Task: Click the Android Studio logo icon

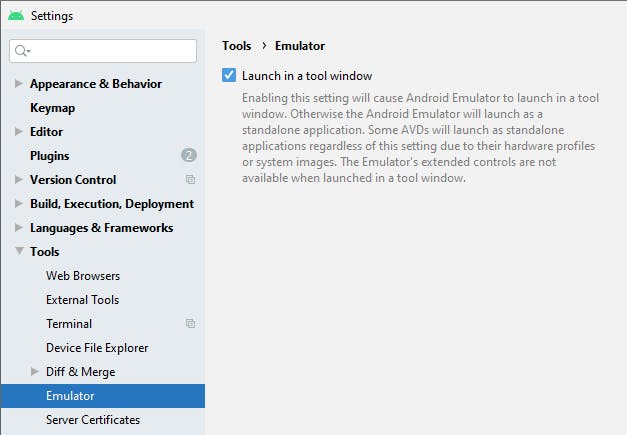Action: click(x=15, y=15)
